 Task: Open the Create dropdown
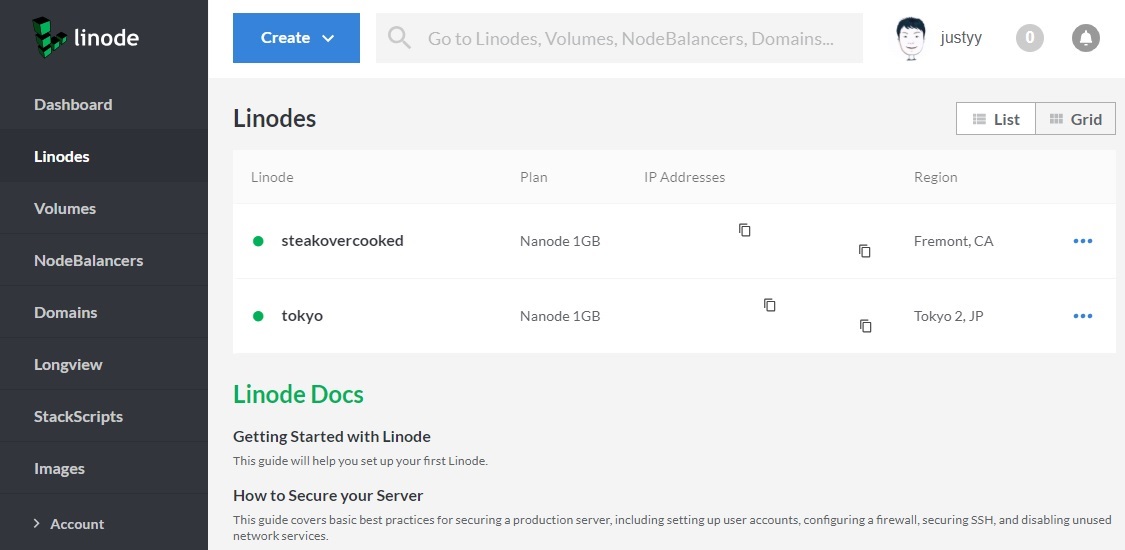point(296,38)
